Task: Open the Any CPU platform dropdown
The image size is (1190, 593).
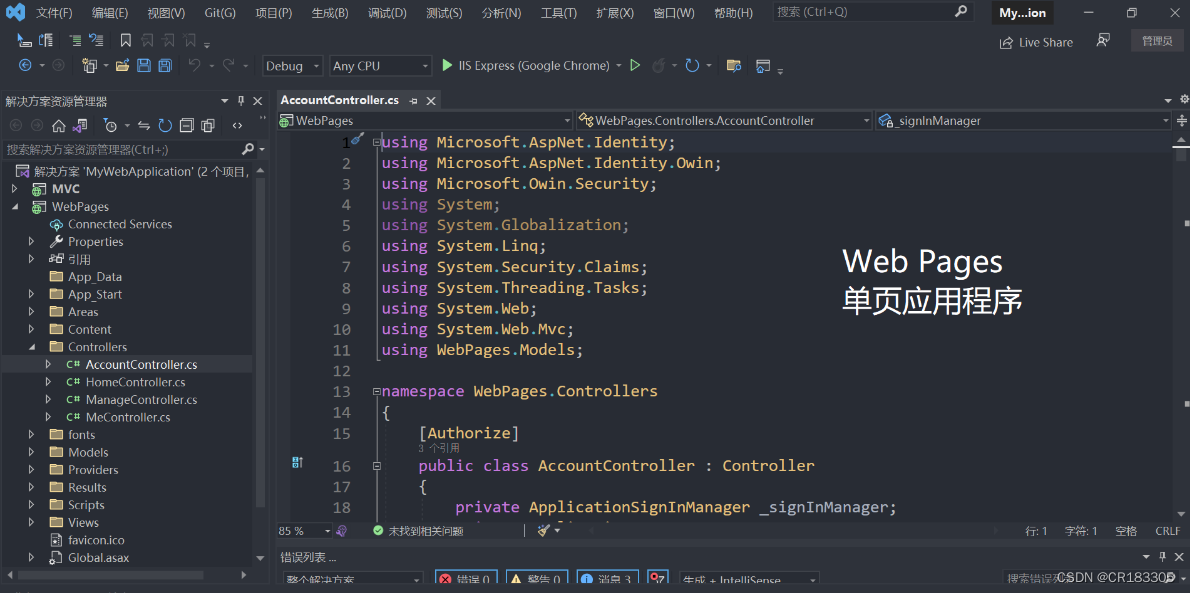Action: [381, 66]
